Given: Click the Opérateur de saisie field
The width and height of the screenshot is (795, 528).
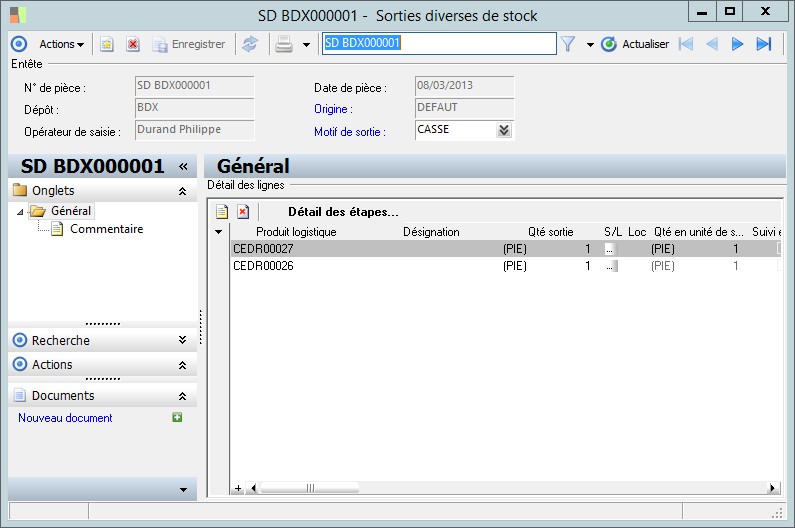Looking at the screenshot, I should click(x=195, y=130).
